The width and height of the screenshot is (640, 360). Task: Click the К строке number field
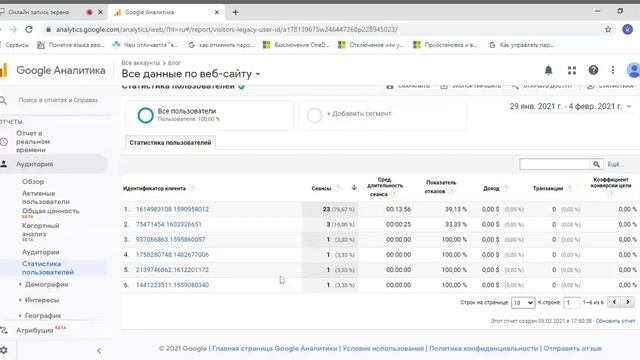pyautogui.click(x=571, y=302)
